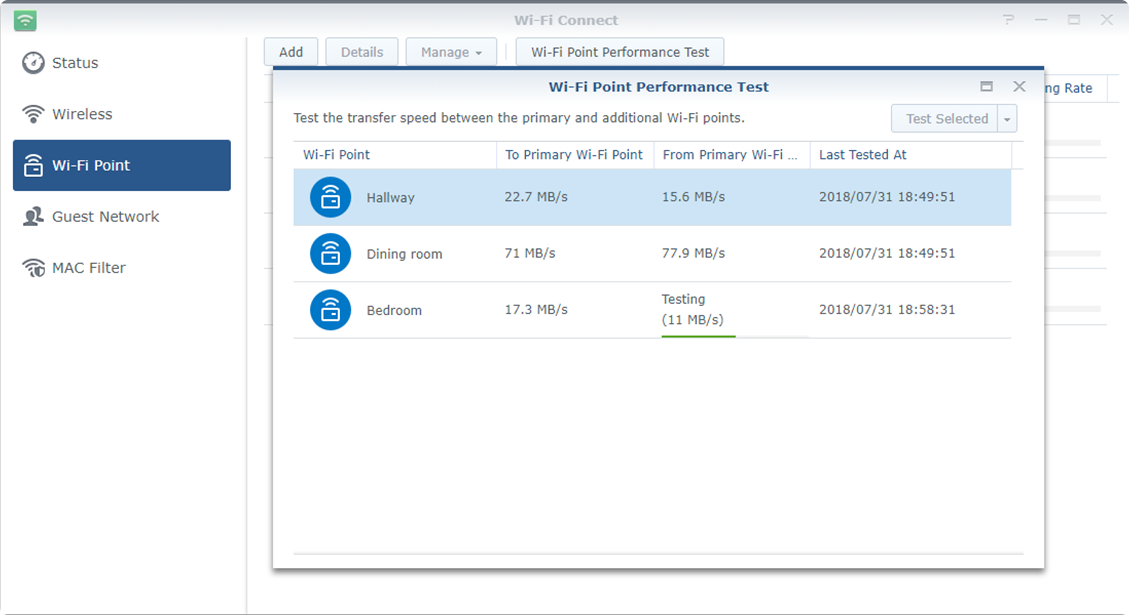The width and height of the screenshot is (1129, 615).
Task: Click the Details button in toolbar
Action: pos(362,52)
